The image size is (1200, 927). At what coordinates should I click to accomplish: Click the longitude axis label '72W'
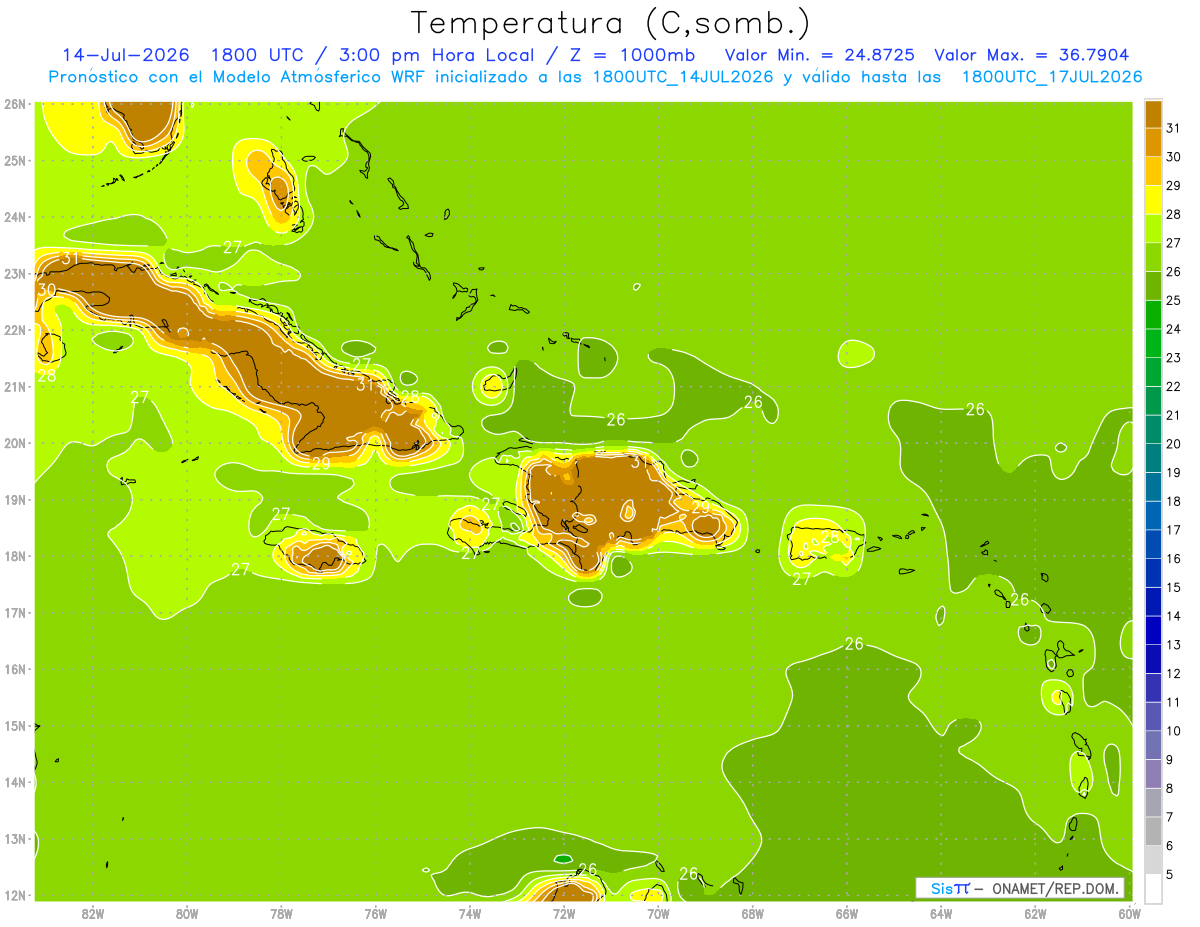coord(564,913)
